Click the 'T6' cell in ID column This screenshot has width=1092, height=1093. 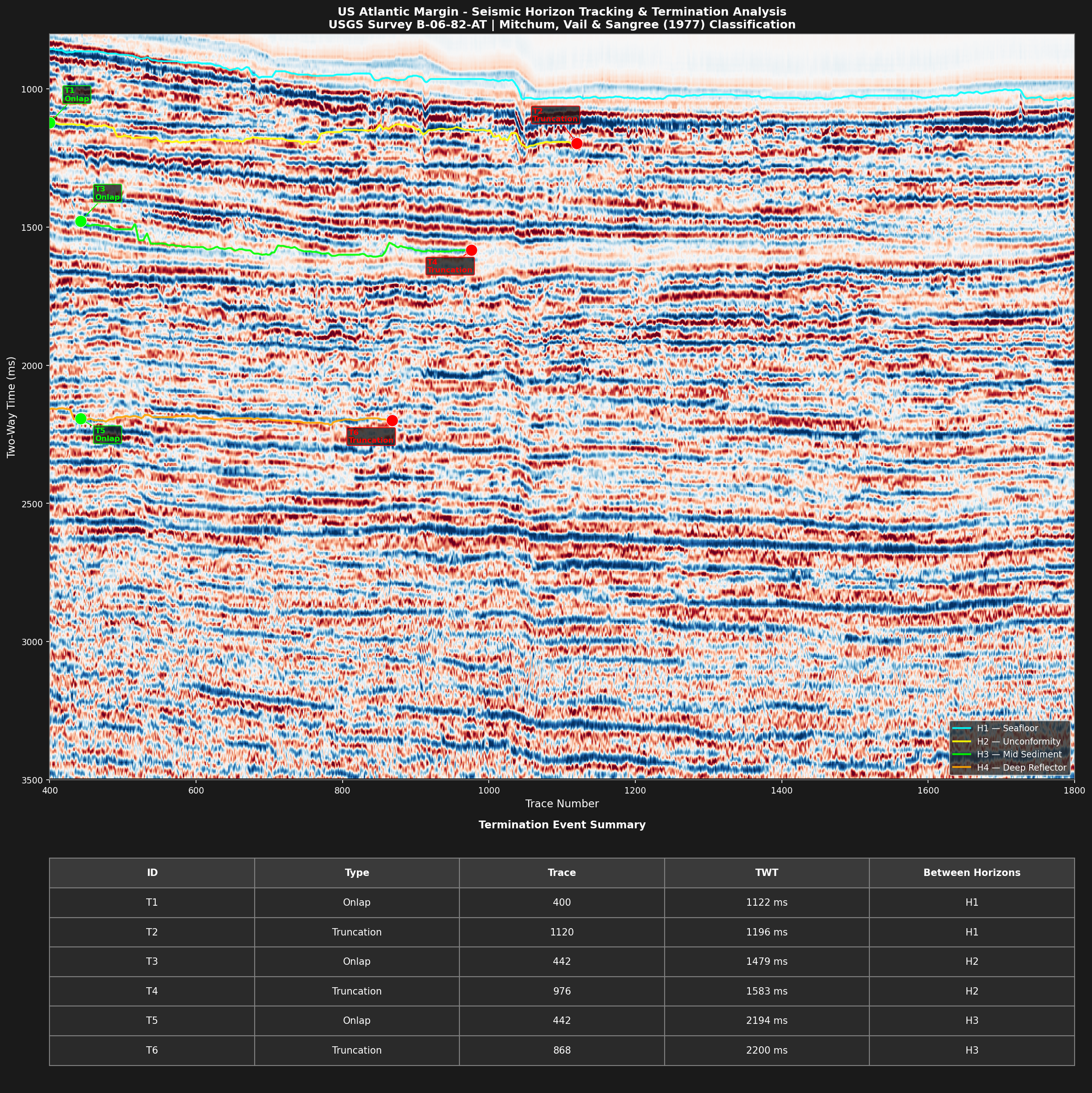coord(152,1050)
